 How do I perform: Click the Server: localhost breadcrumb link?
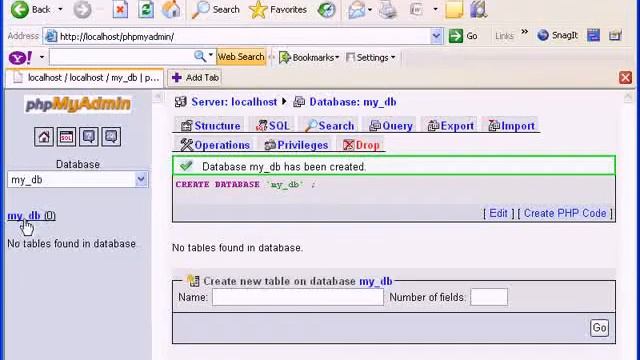tap(234, 102)
